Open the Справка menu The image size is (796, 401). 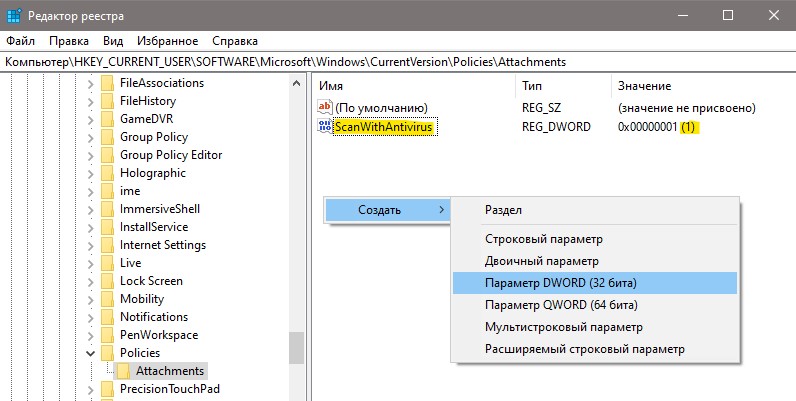click(235, 41)
